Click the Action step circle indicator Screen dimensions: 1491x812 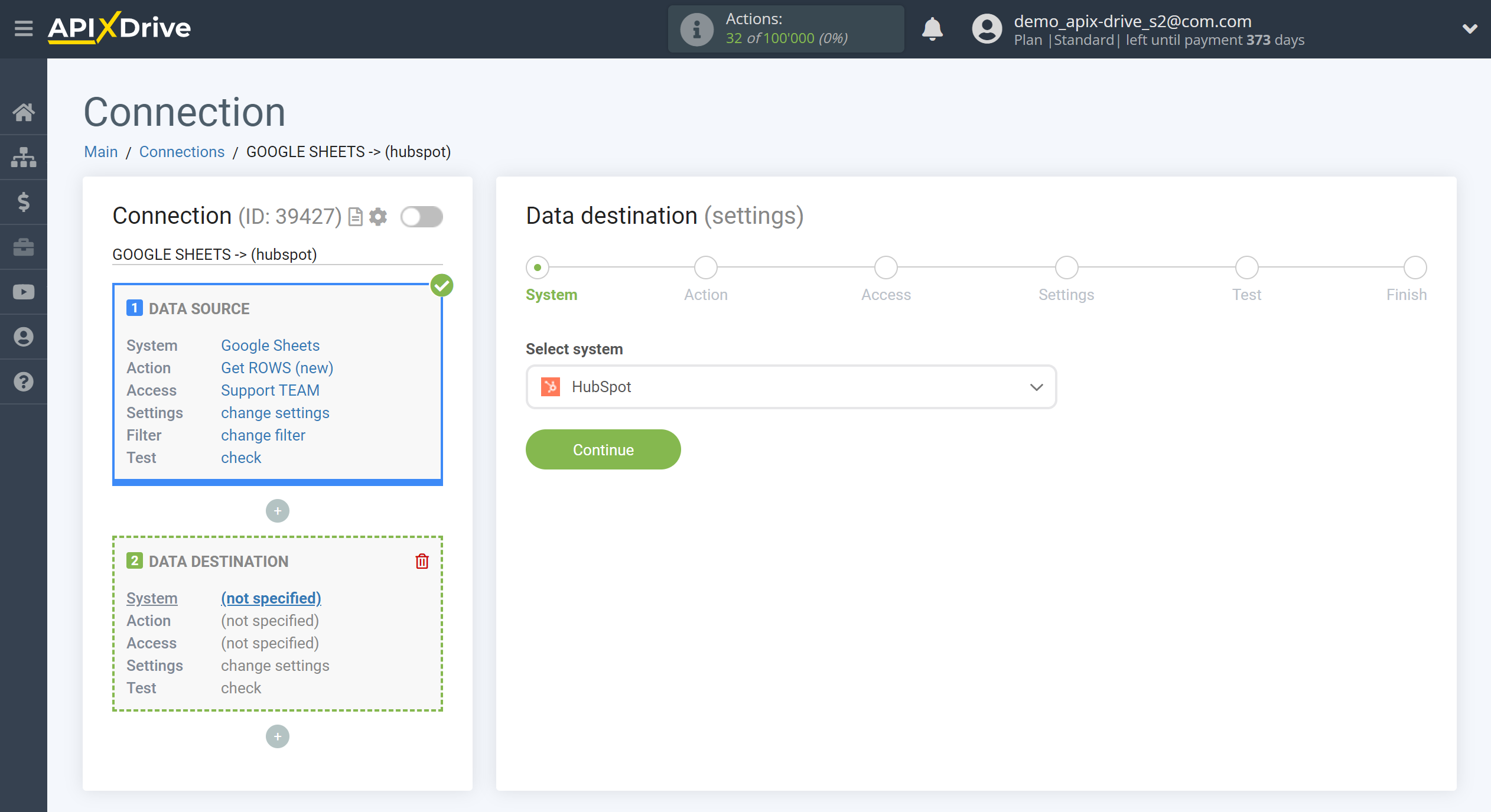coord(706,267)
